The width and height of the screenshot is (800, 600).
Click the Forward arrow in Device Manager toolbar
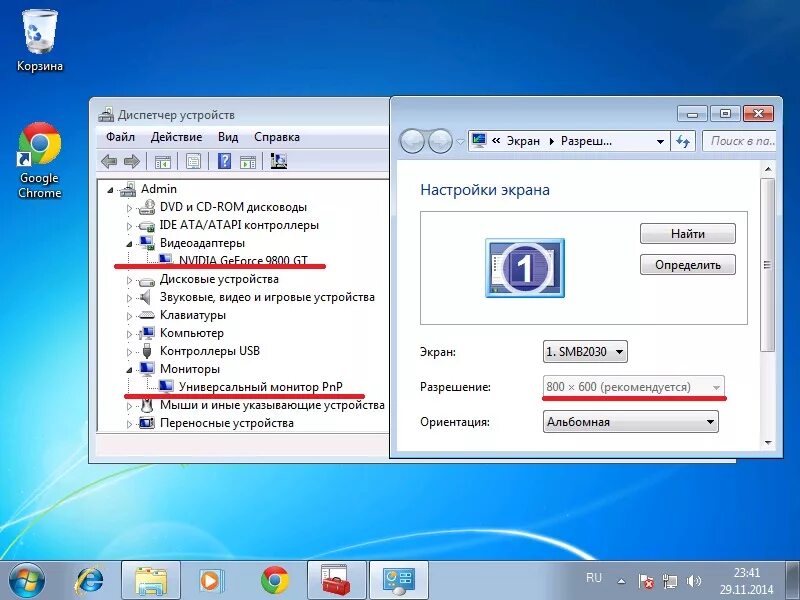coord(132,162)
